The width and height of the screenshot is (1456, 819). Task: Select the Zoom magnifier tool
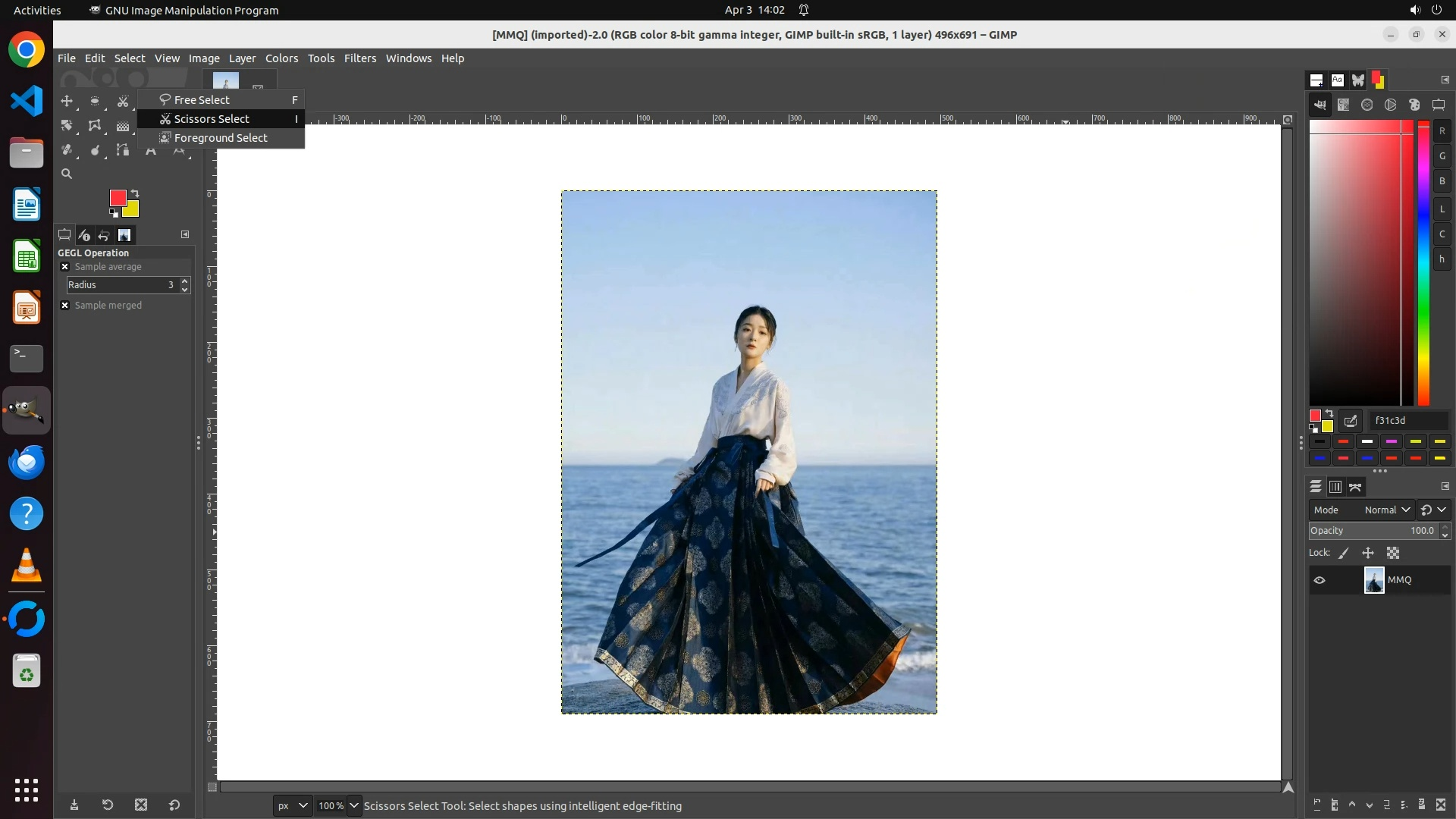[67, 174]
